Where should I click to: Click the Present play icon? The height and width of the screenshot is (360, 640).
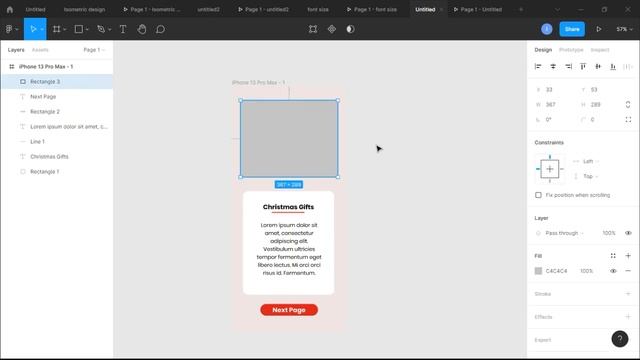tap(599, 29)
